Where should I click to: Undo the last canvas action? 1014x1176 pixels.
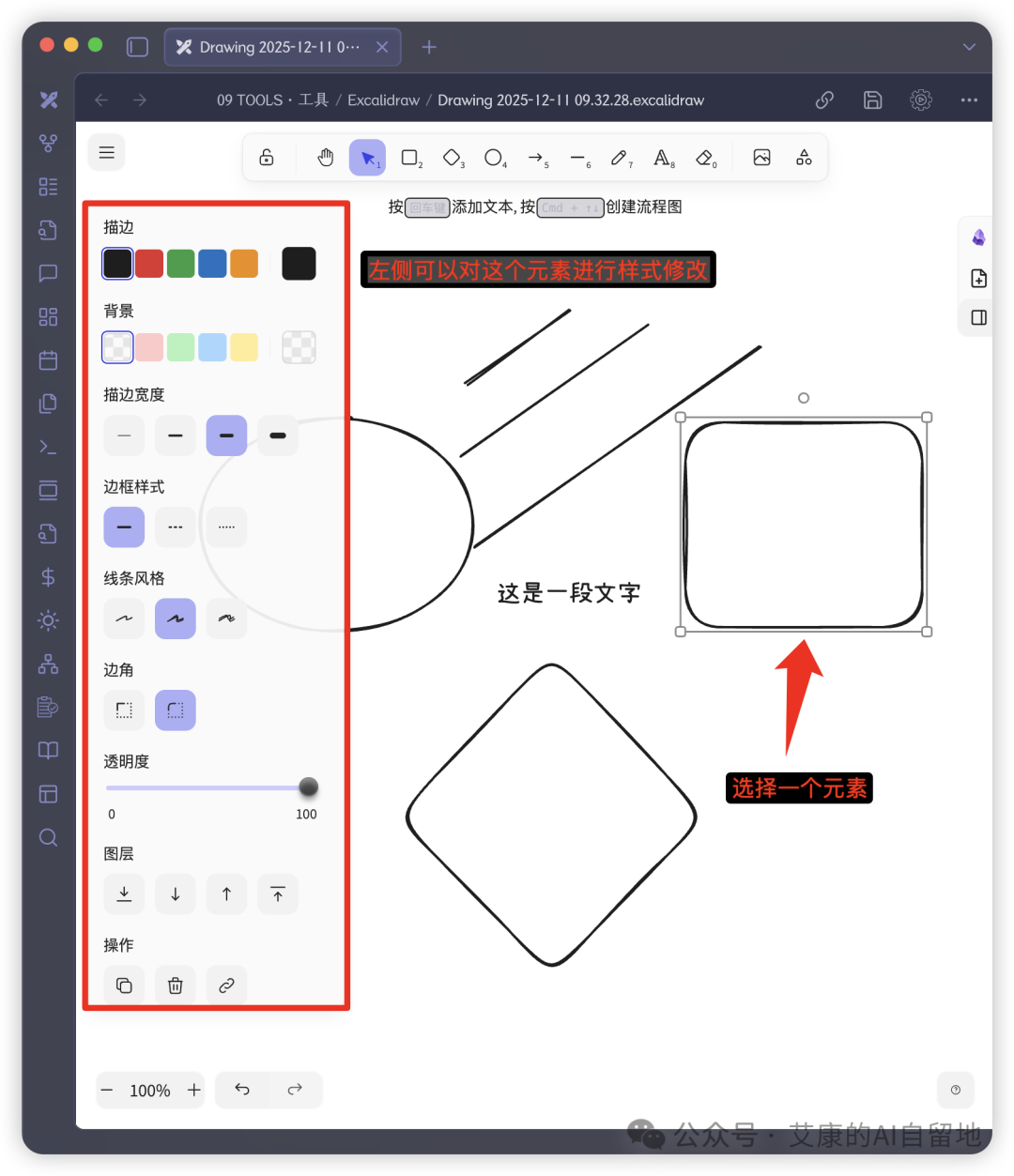pos(242,1090)
